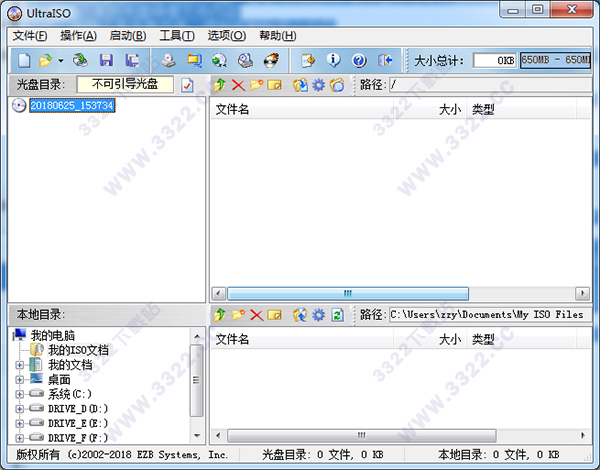Click Add to image icon in local toolbar
This screenshot has height=470, width=600.
(x=300, y=315)
